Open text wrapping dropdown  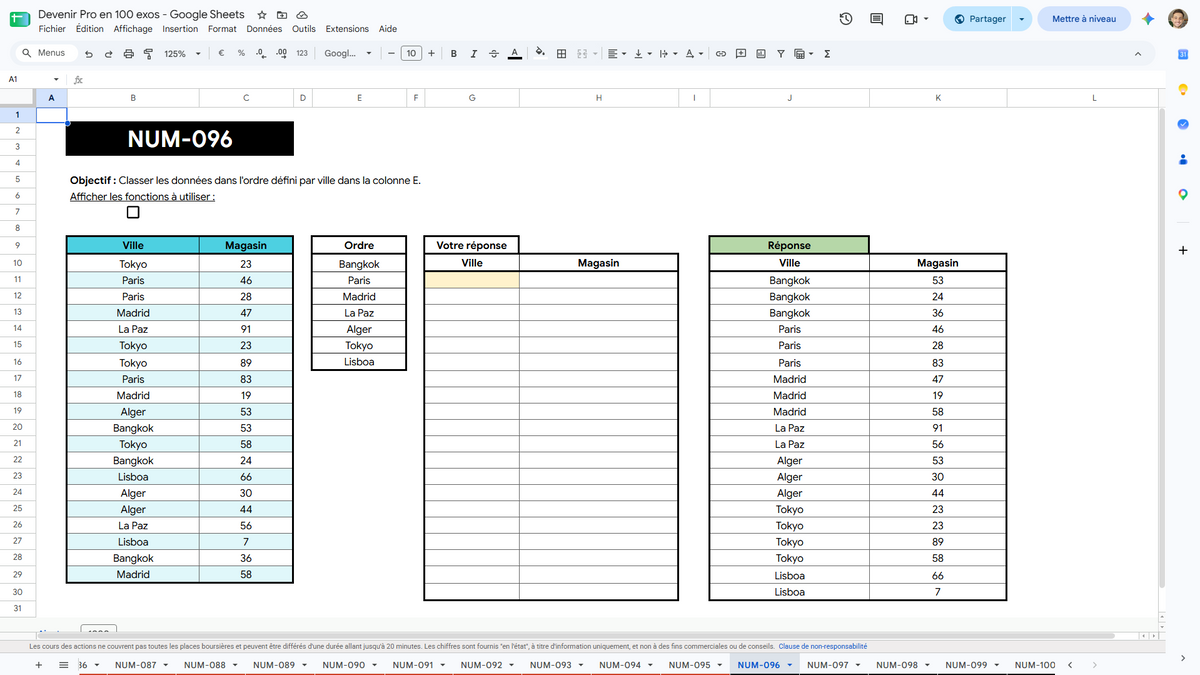(667, 54)
